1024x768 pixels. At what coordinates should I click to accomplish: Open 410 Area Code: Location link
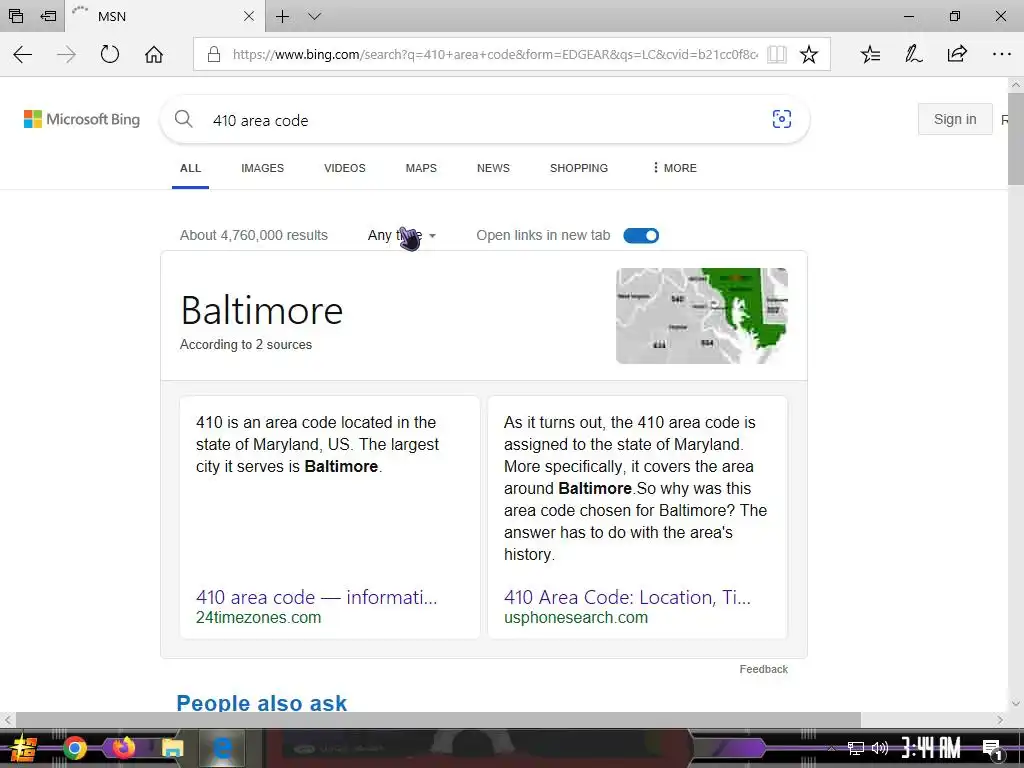pos(628,597)
